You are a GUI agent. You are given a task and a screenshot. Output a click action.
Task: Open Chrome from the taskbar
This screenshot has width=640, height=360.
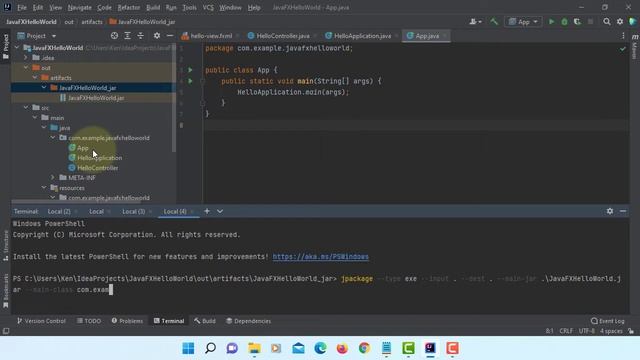tap(364, 348)
